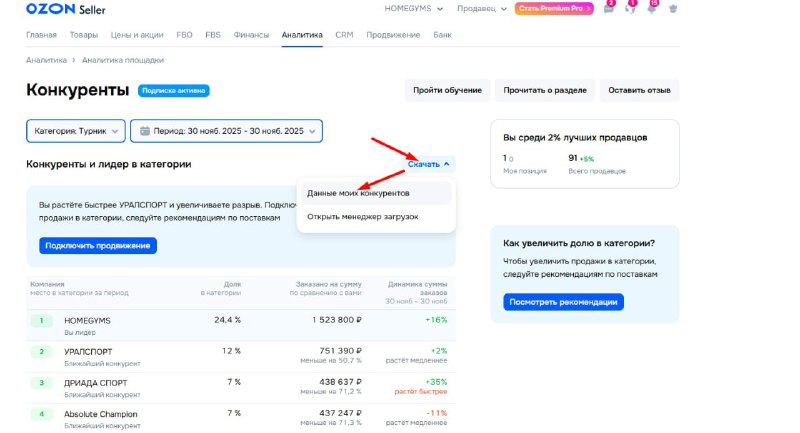This screenshot has height=433, width=800.
Task: Open the notifications bell icon
Action: (651, 9)
